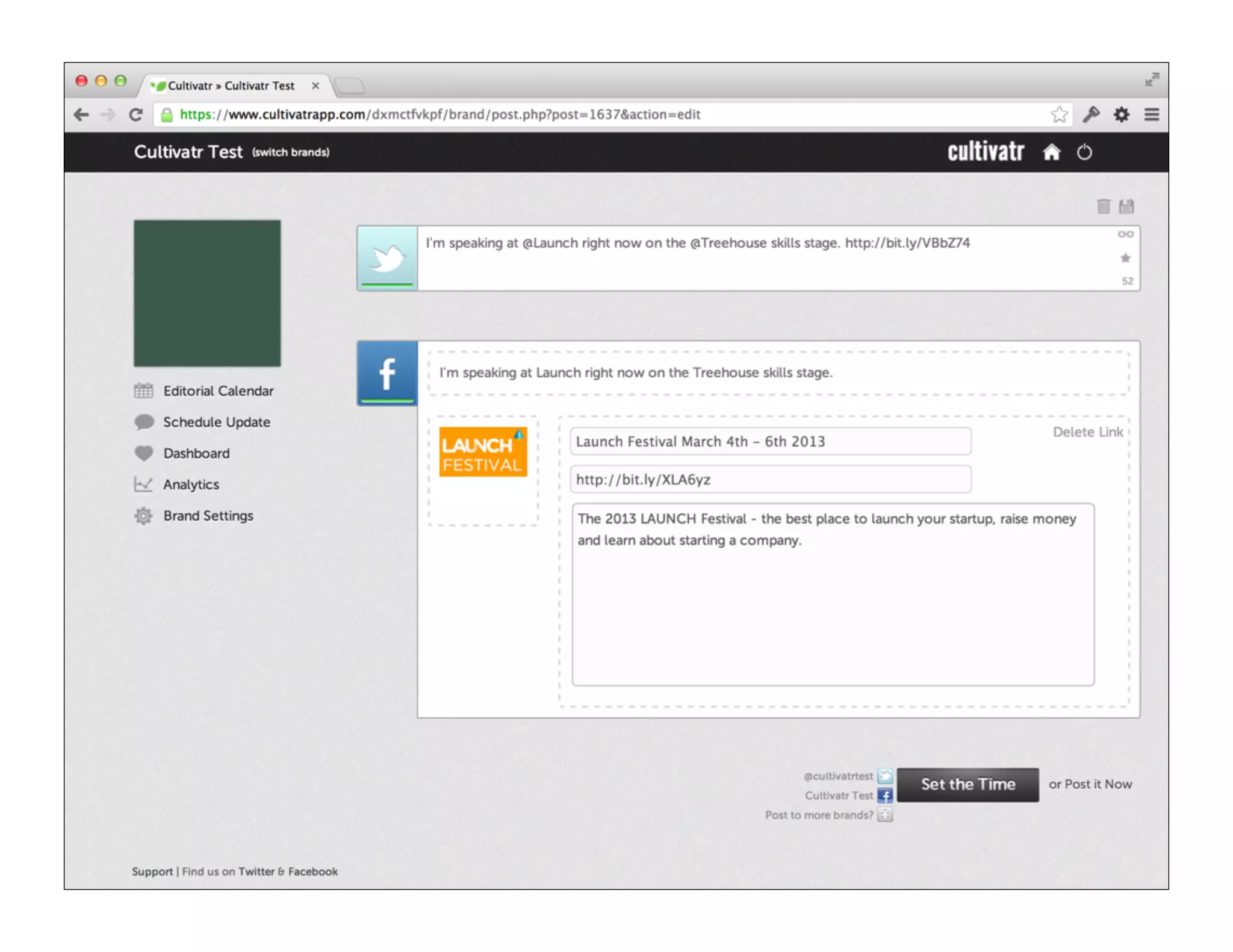Open the Editorial Calendar menu item
The width and height of the screenshot is (1233, 952).
tap(218, 391)
